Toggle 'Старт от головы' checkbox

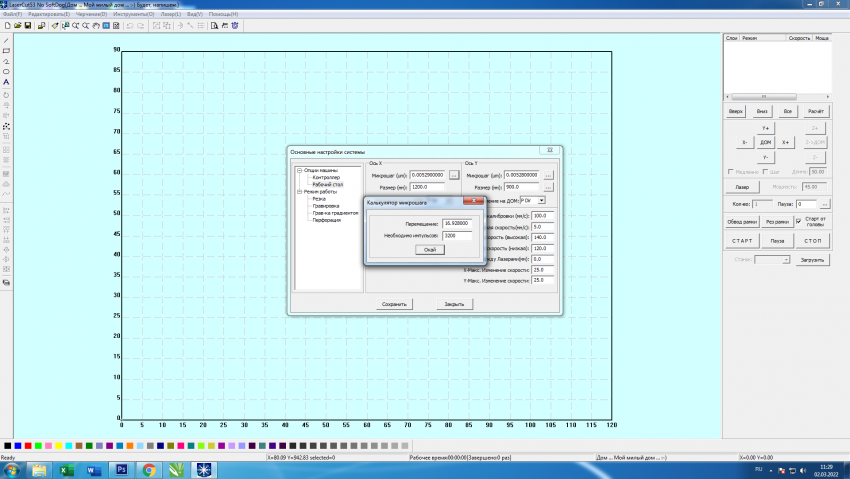click(x=799, y=221)
